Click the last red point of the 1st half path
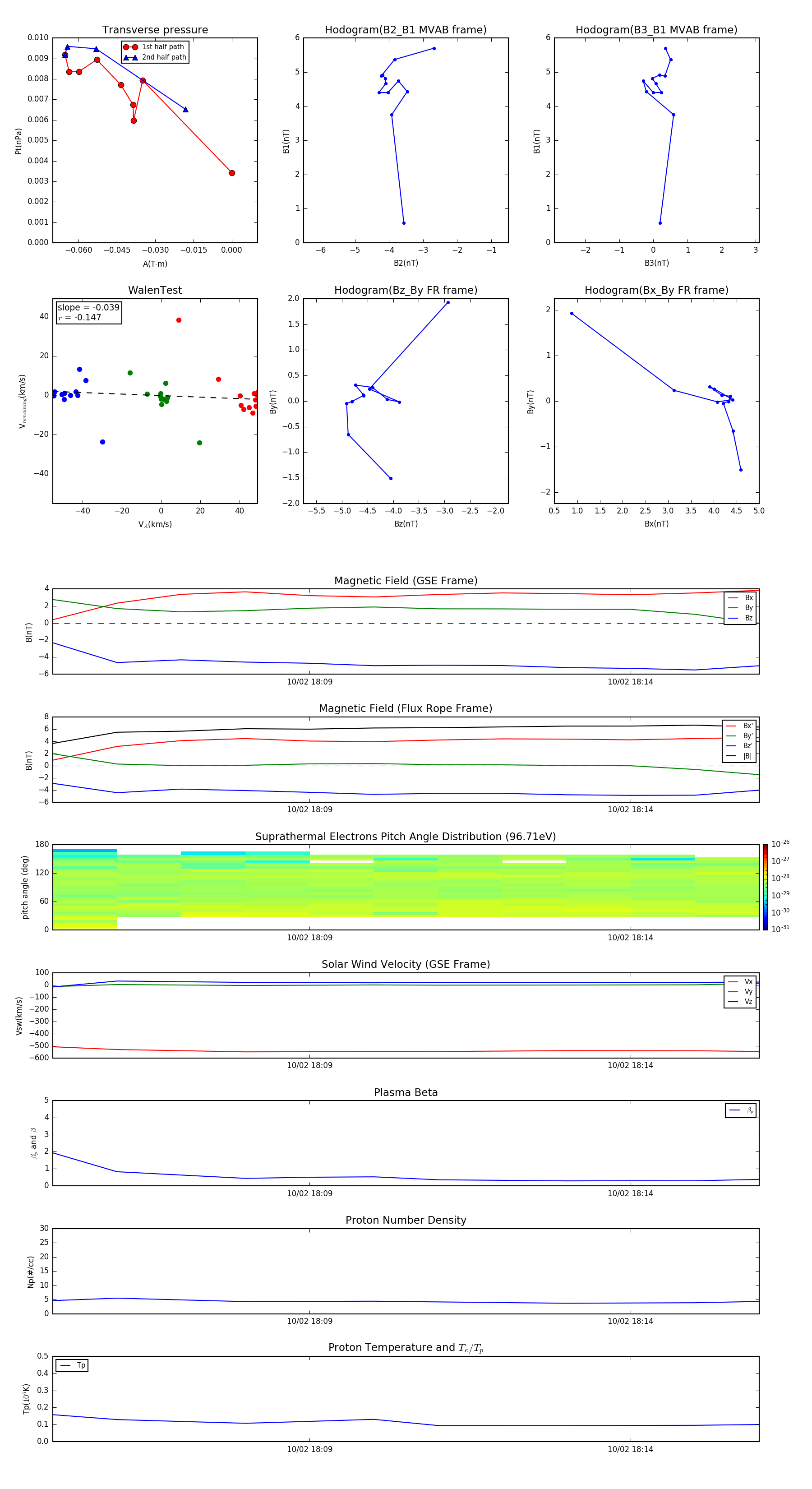812x1489 pixels. 232,173
